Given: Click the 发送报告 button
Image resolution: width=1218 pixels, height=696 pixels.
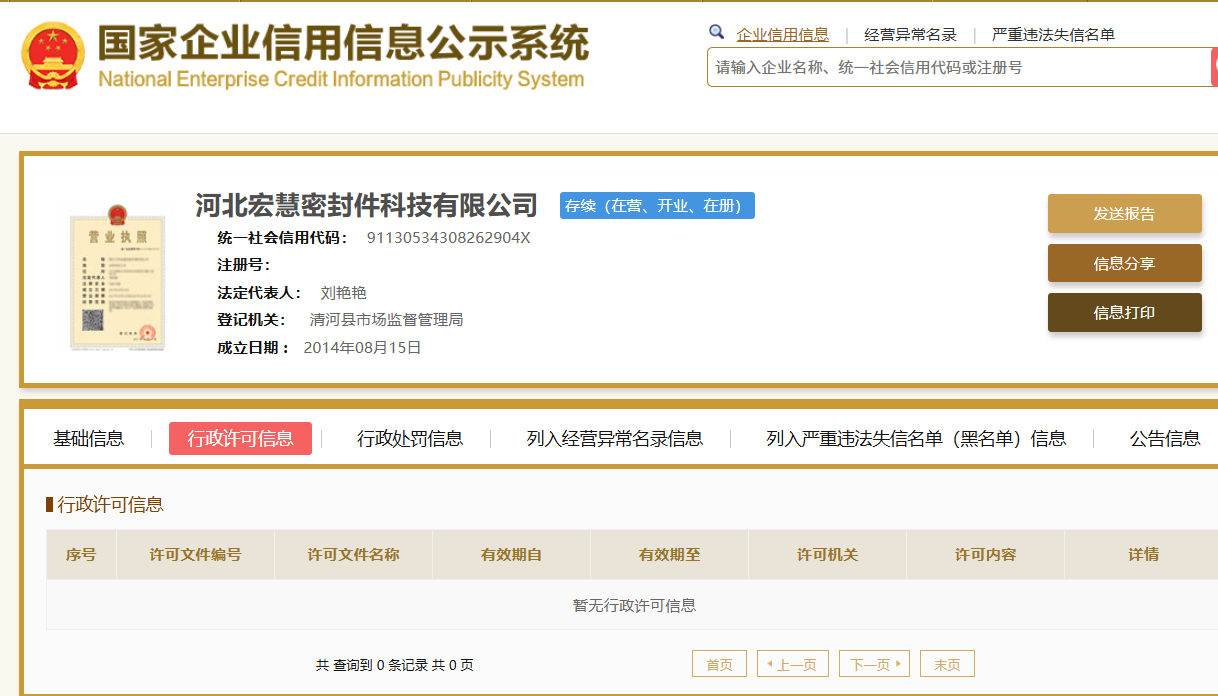Looking at the screenshot, I should [1125, 213].
